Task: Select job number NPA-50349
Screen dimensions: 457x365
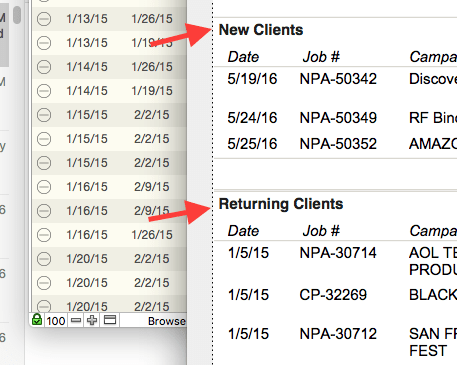Action: pos(338,118)
